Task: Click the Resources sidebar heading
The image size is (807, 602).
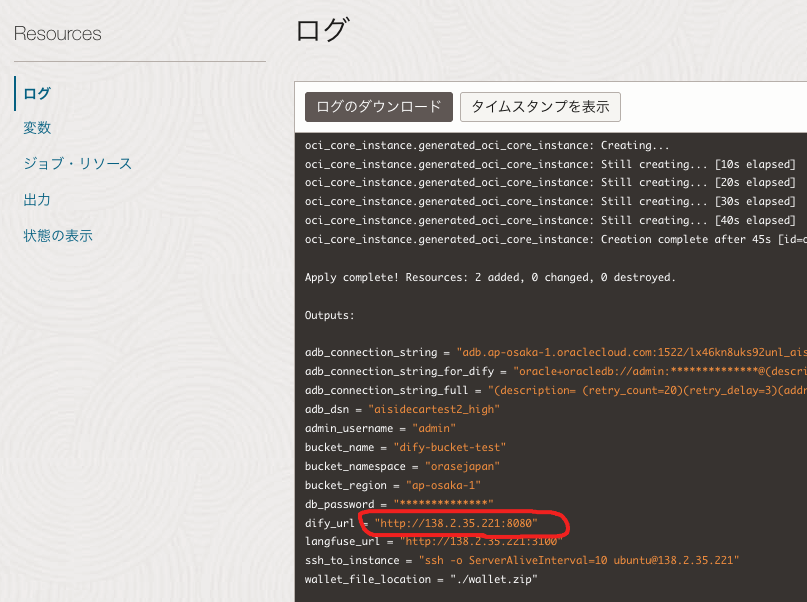Action: pos(58,34)
